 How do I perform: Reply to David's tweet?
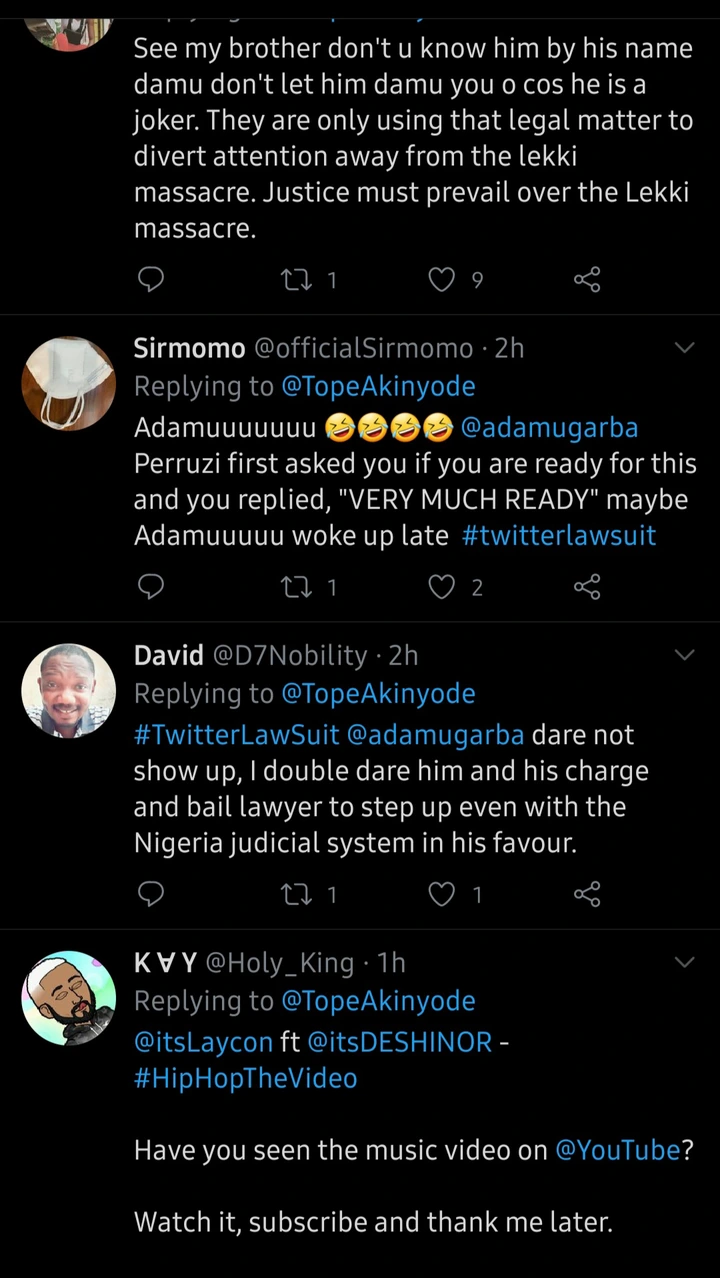click(x=150, y=894)
